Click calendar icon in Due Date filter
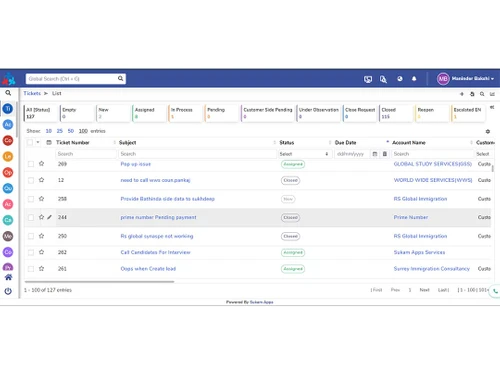This screenshot has height=375, width=500. (375, 154)
